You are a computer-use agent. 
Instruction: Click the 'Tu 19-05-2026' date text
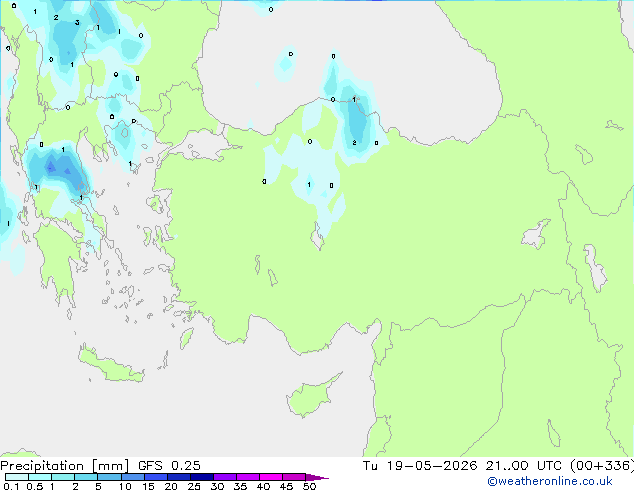coord(420,466)
